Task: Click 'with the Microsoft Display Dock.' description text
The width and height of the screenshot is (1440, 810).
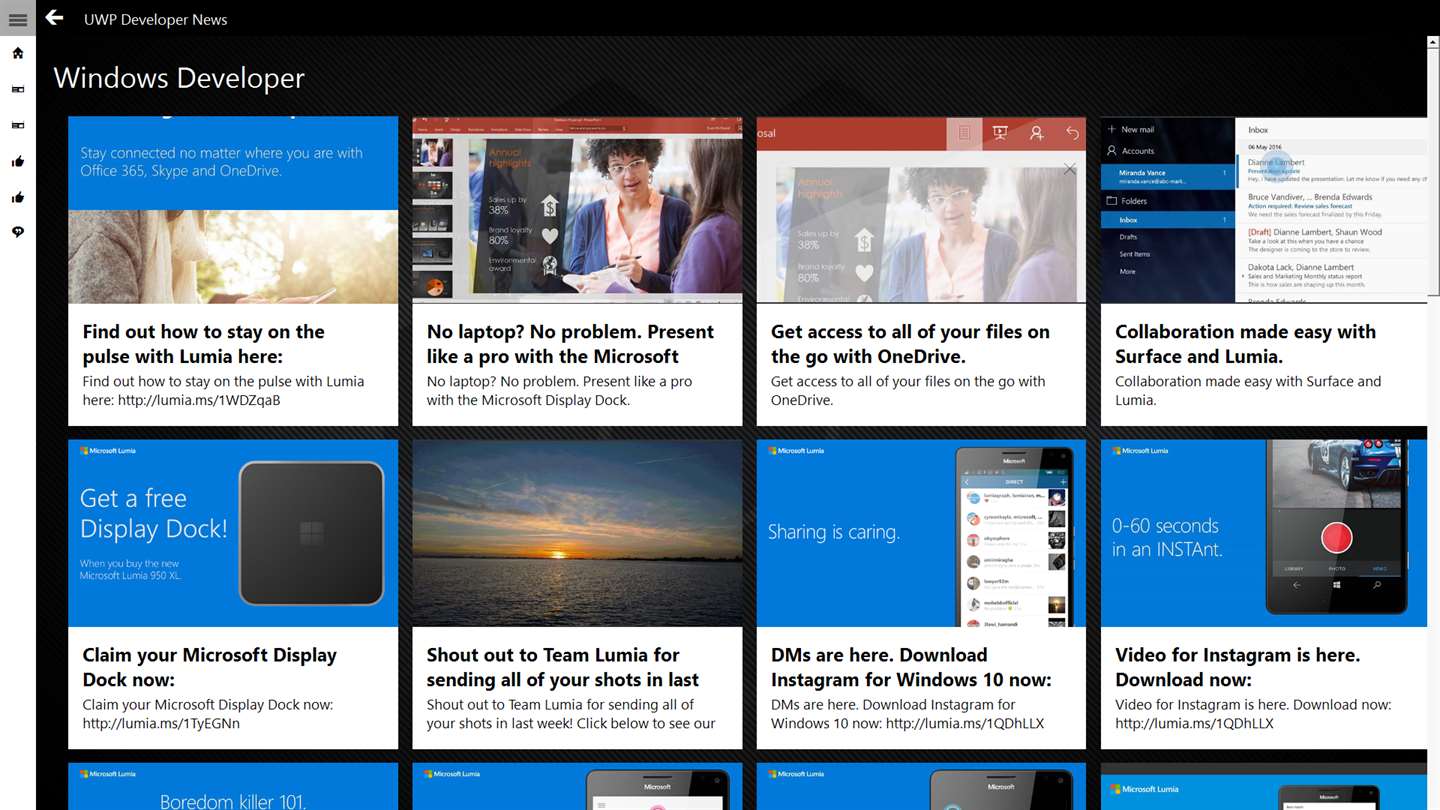Action: [528, 400]
